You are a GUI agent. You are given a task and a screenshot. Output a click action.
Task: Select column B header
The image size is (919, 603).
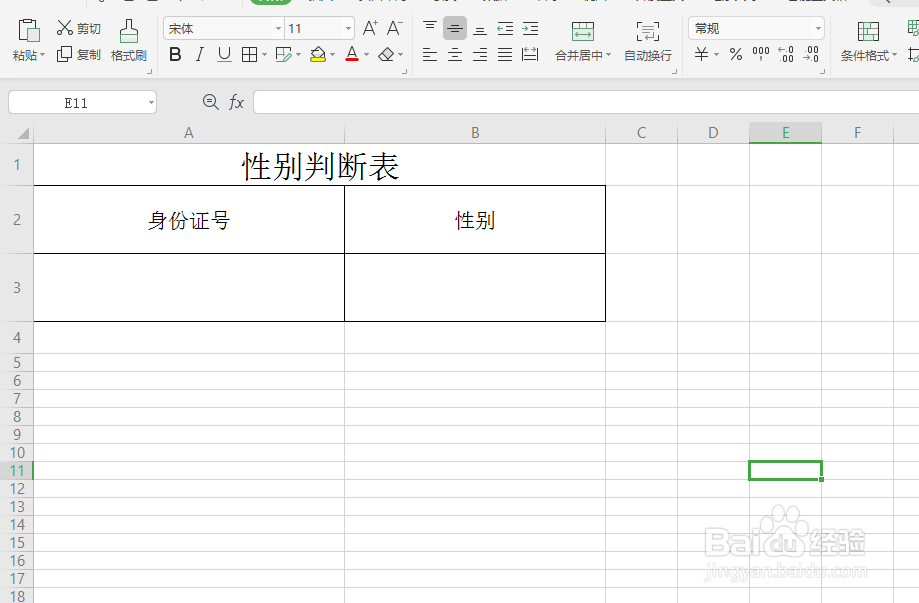pos(475,133)
